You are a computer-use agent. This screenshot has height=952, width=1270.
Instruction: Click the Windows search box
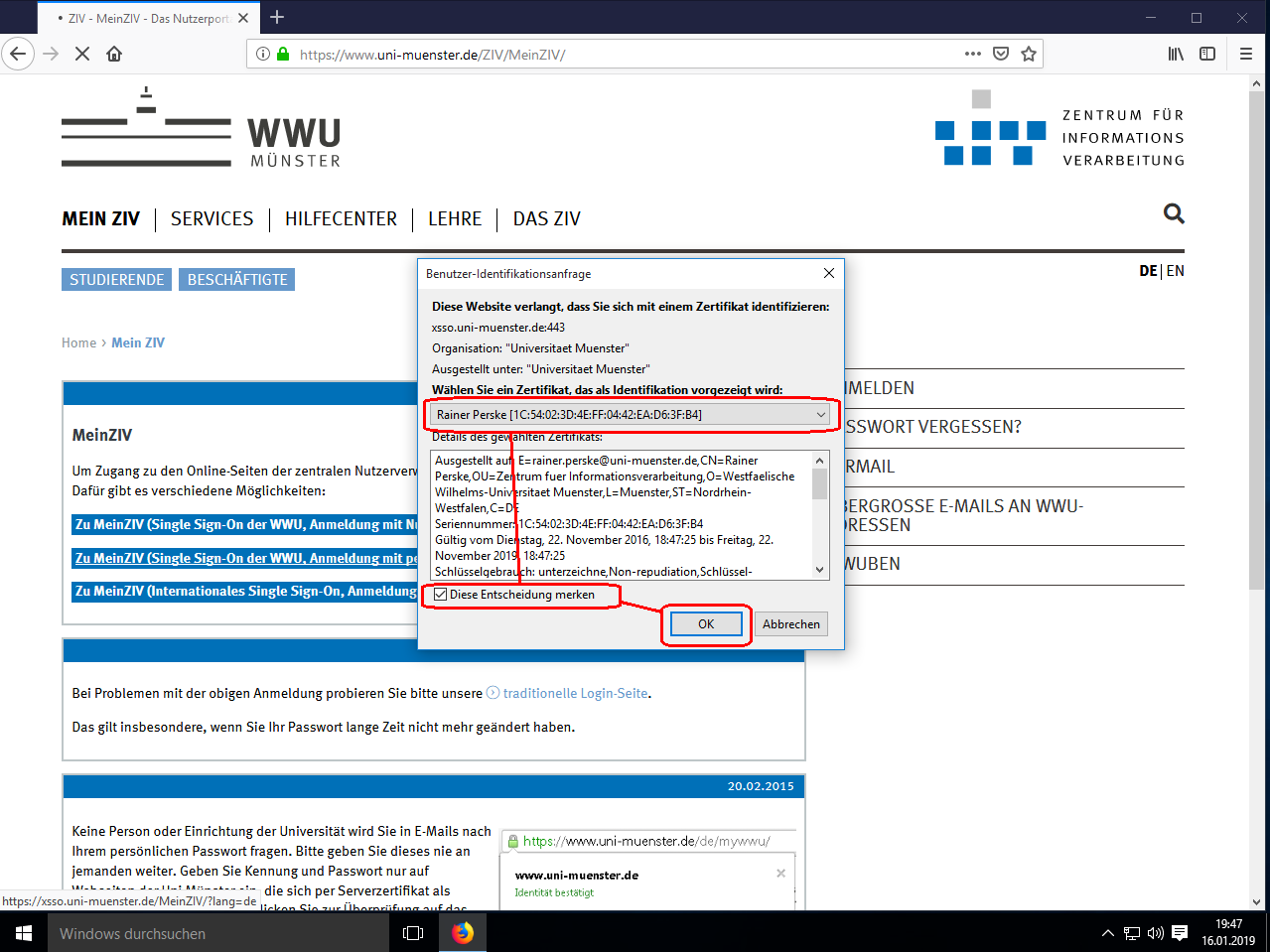tap(218, 933)
